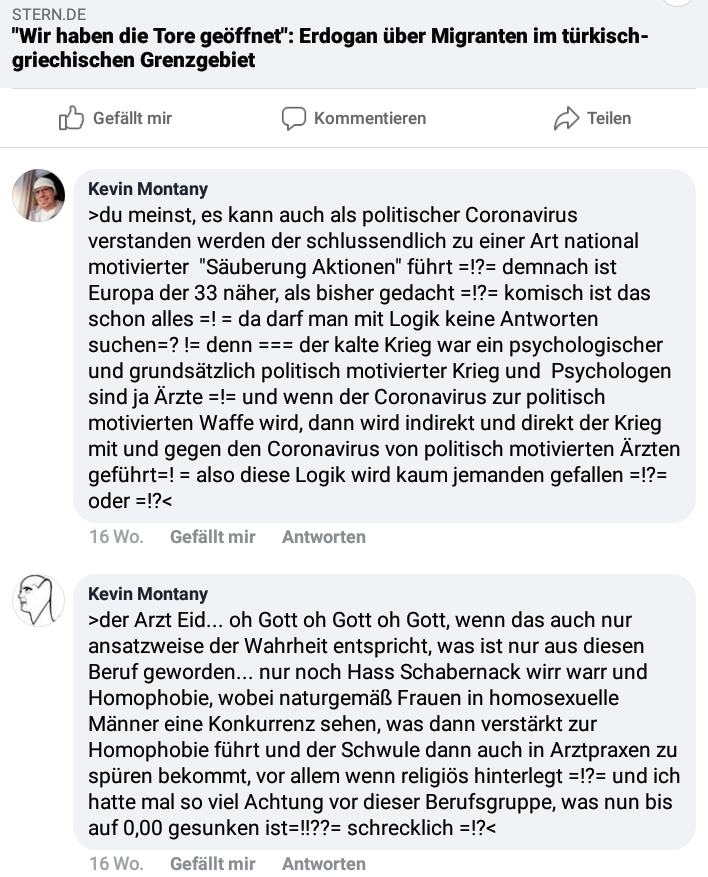Like the comment about the Arzt Eid
Screen dimensions: 708x877
click(x=213, y=864)
